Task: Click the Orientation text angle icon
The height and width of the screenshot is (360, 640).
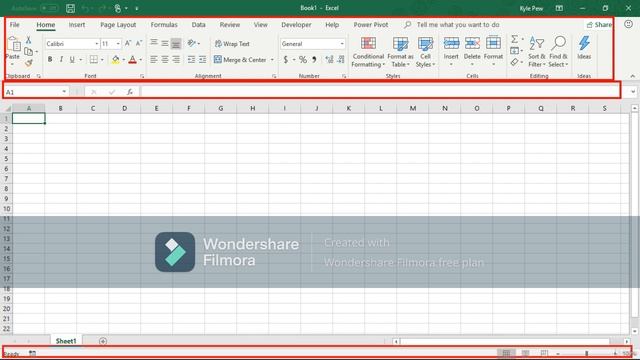Action: coord(191,43)
